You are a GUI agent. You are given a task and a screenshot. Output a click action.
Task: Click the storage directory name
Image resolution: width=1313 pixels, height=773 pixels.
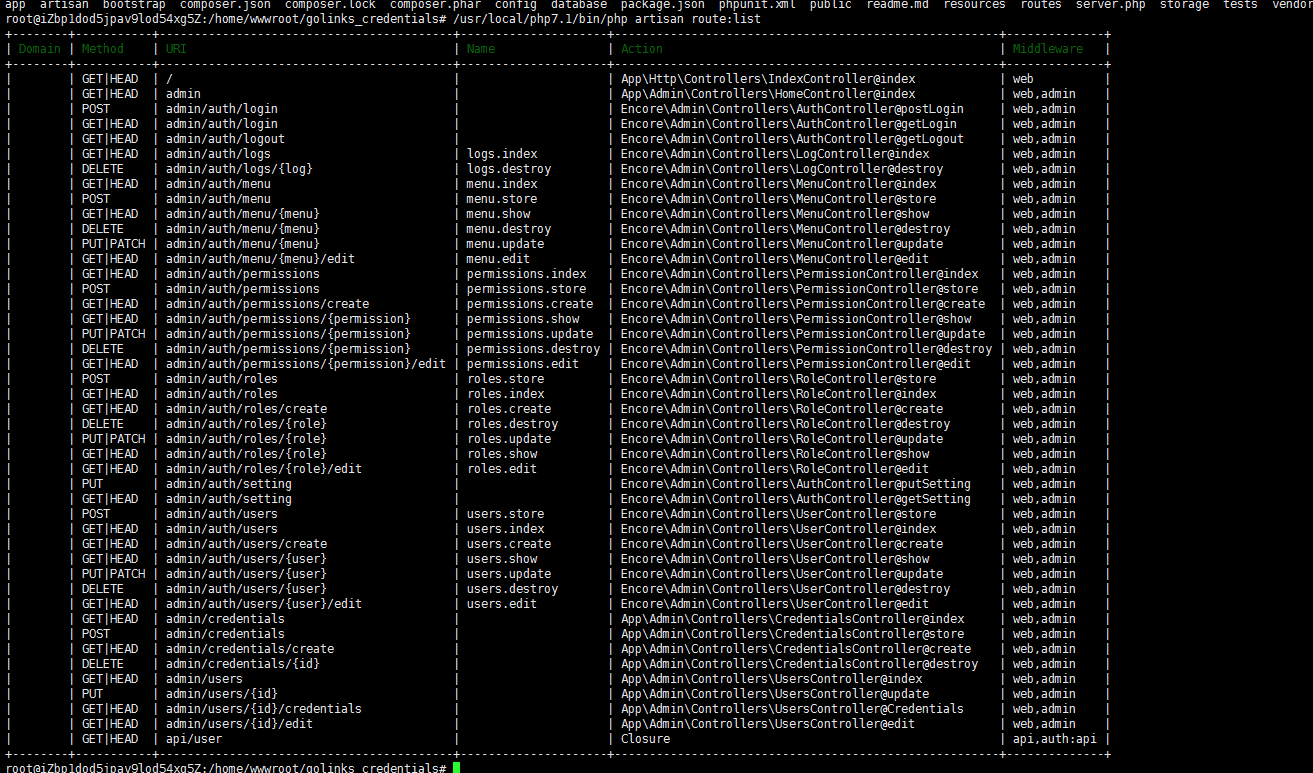[1184, 5]
